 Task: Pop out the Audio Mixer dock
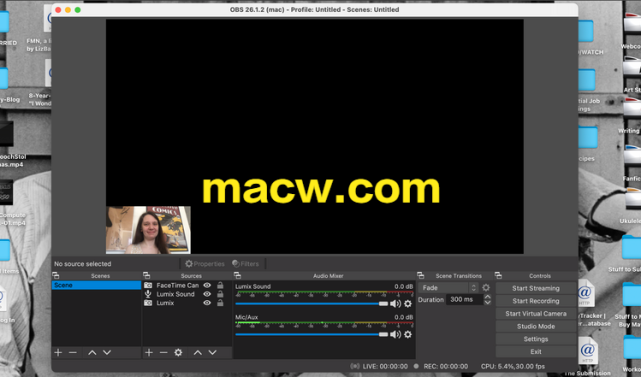(x=238, y=276)
